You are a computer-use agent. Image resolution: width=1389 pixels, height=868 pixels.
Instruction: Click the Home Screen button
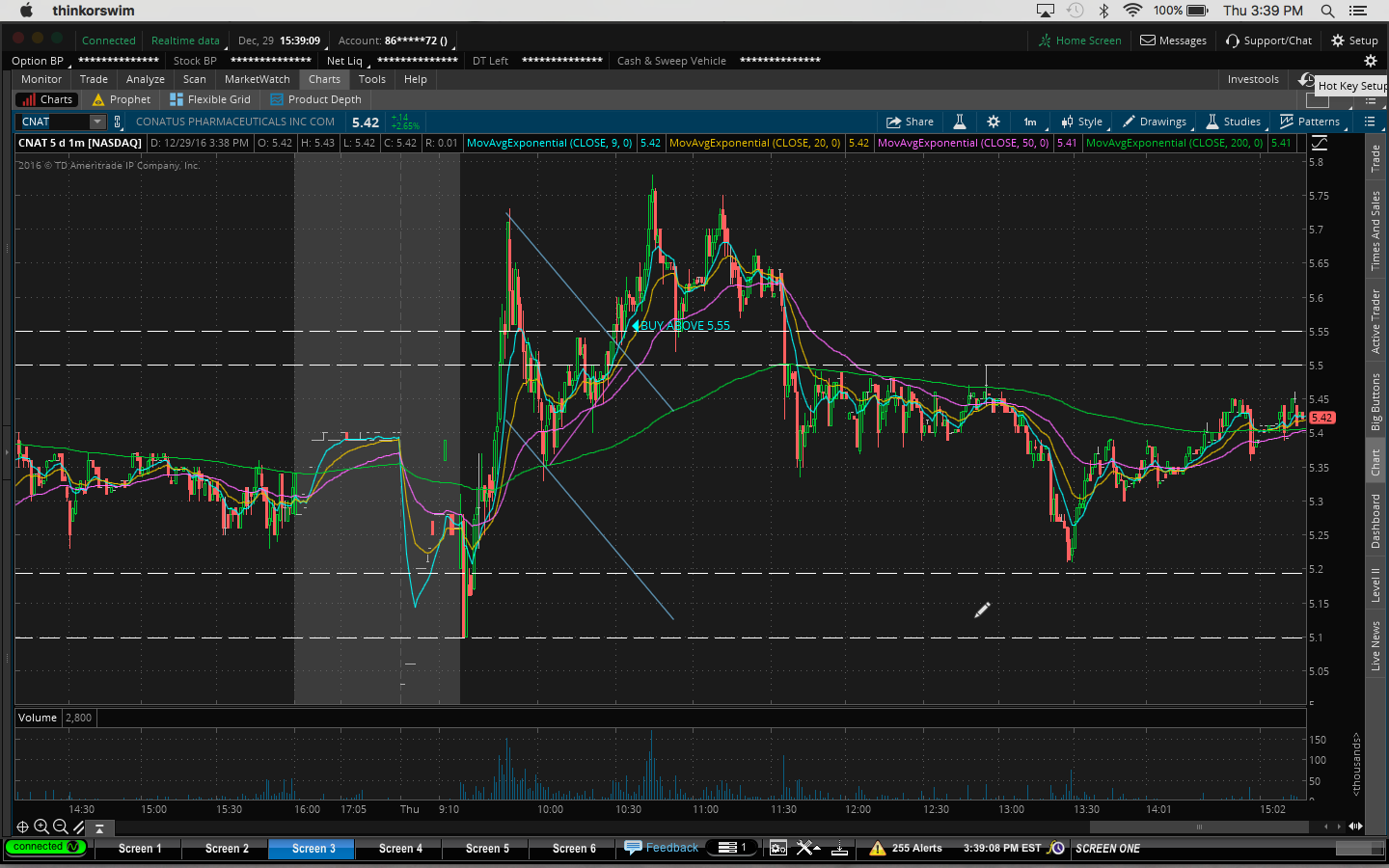pos(1079,41)
